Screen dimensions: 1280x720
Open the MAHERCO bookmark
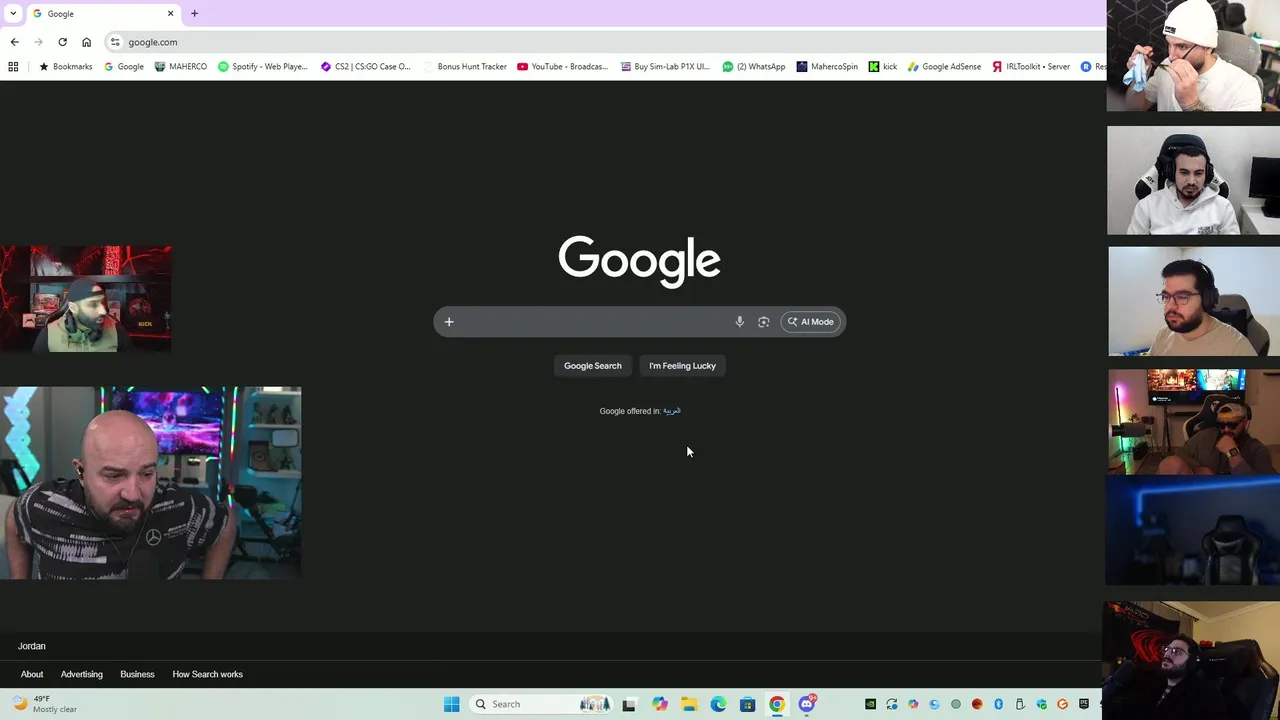click(x=181, y=67)
